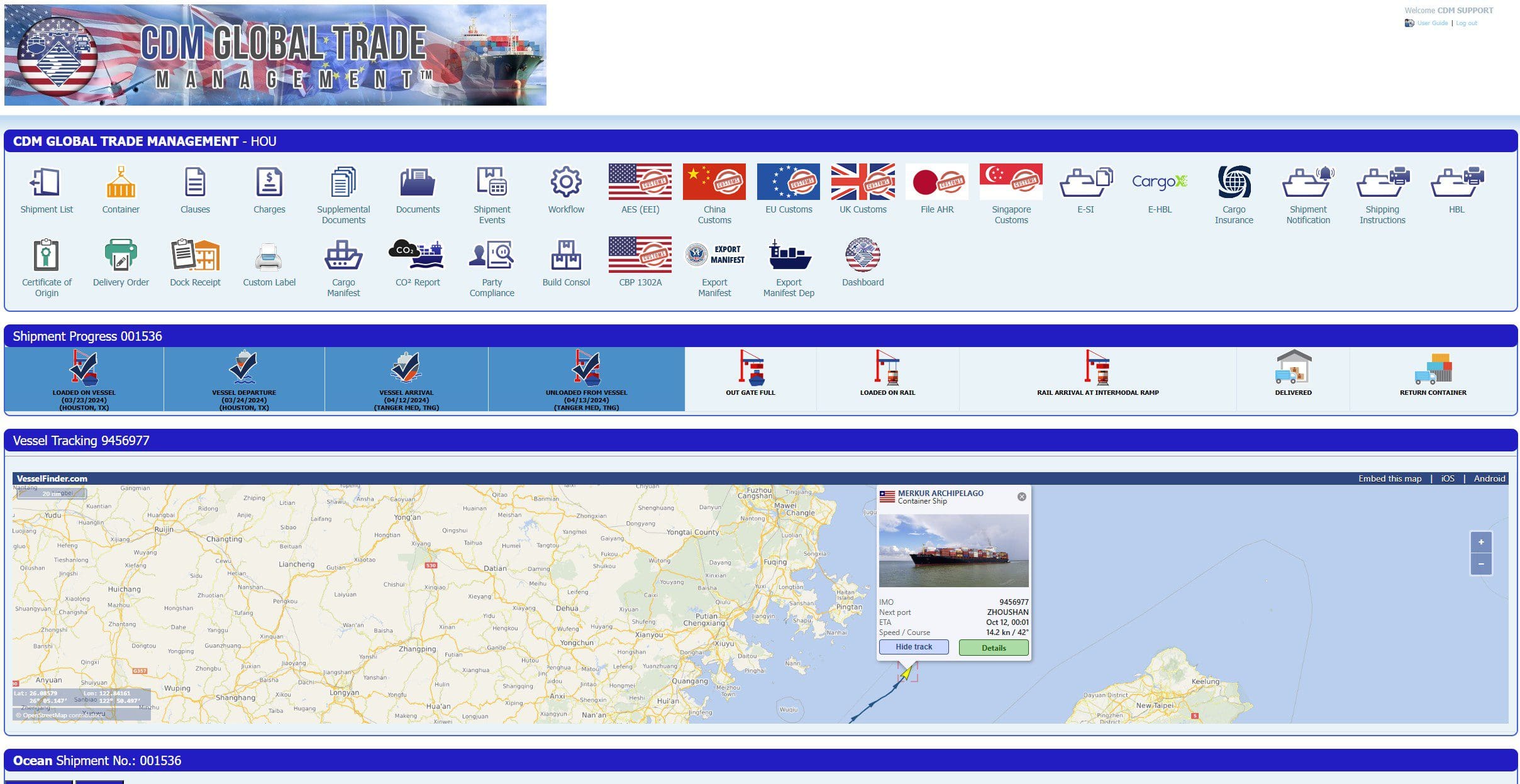The image size is (1520, 784).
Task: Click the Hide track button
Action: click(914, 647)
